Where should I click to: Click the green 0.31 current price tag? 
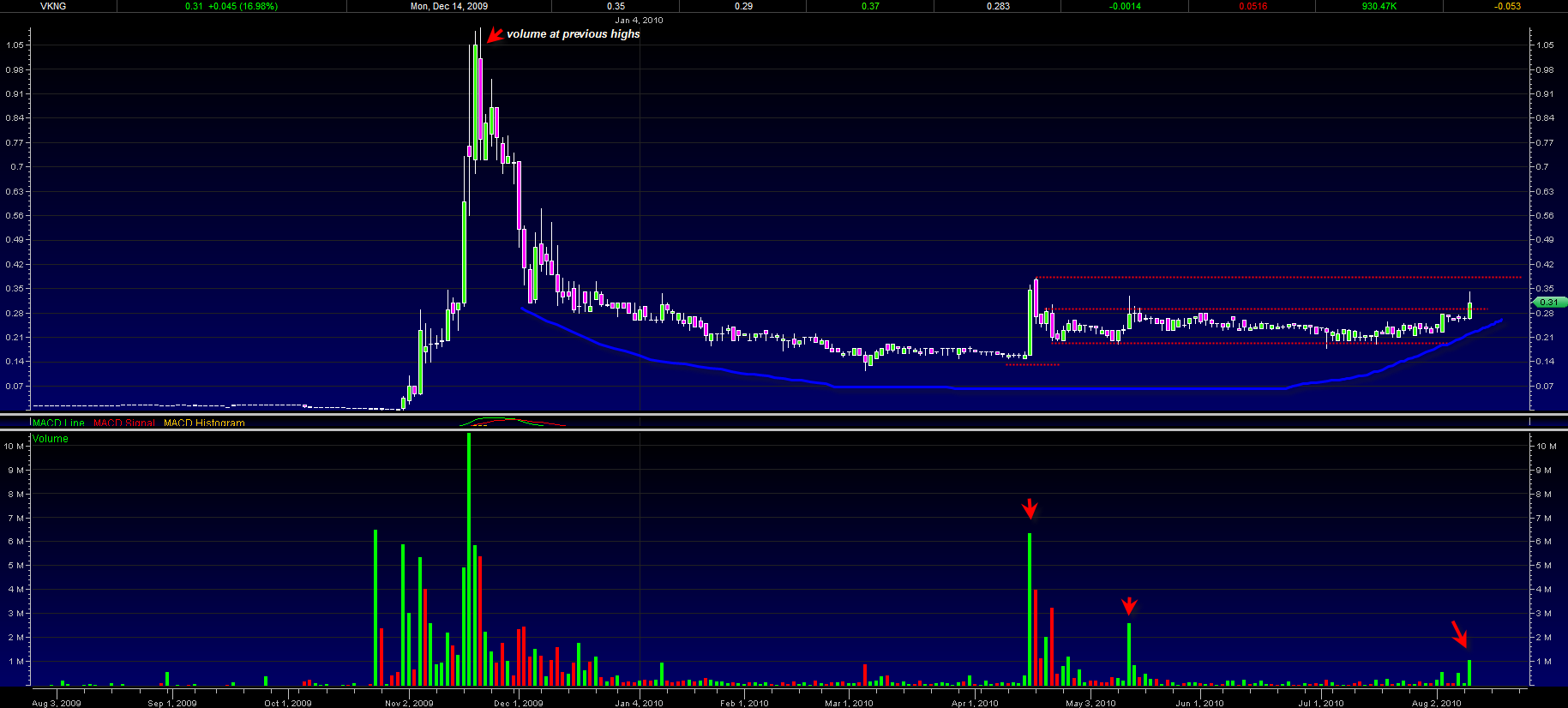click(x=1549, y=302)
